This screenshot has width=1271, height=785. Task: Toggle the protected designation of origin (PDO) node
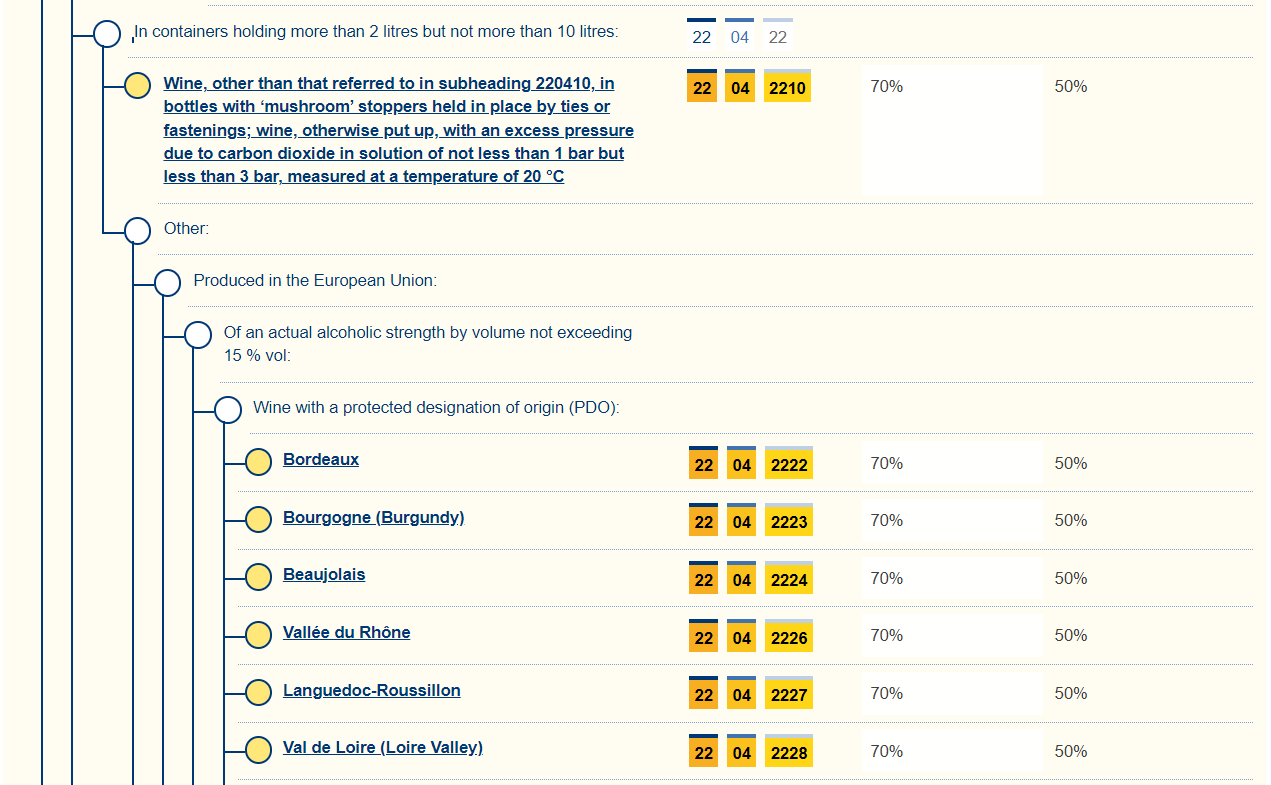pyautogui.click(x=228, y=409)
